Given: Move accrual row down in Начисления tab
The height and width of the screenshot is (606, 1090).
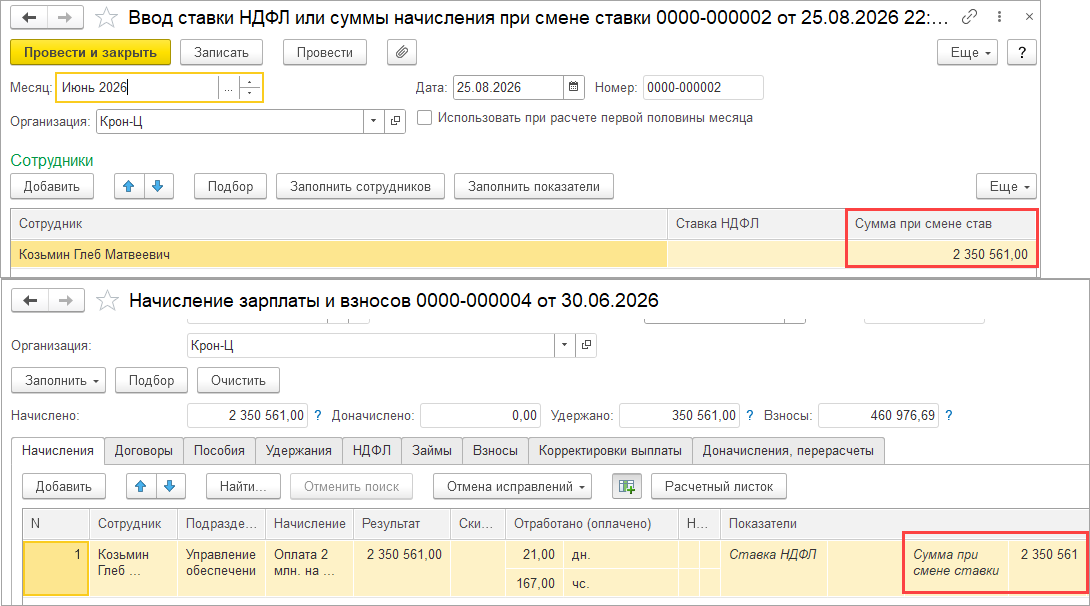Looking at the screenshot, I should (x=170, y=486).
